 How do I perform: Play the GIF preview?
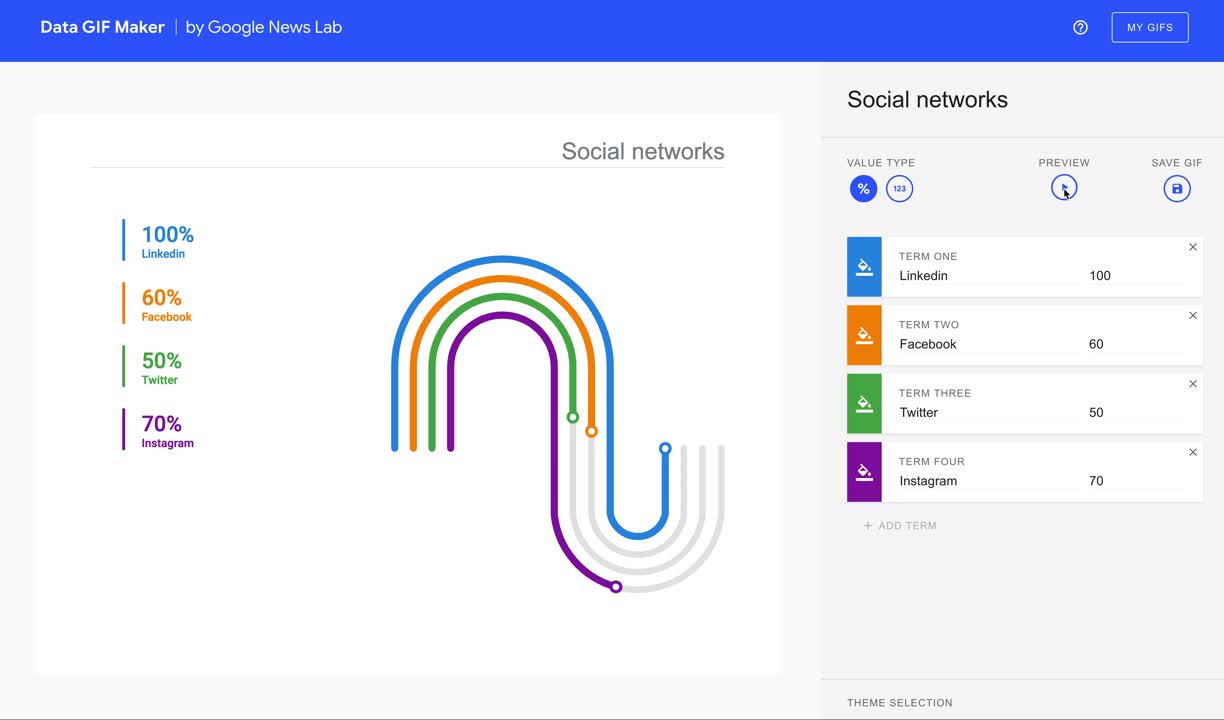coord(1064,188)
